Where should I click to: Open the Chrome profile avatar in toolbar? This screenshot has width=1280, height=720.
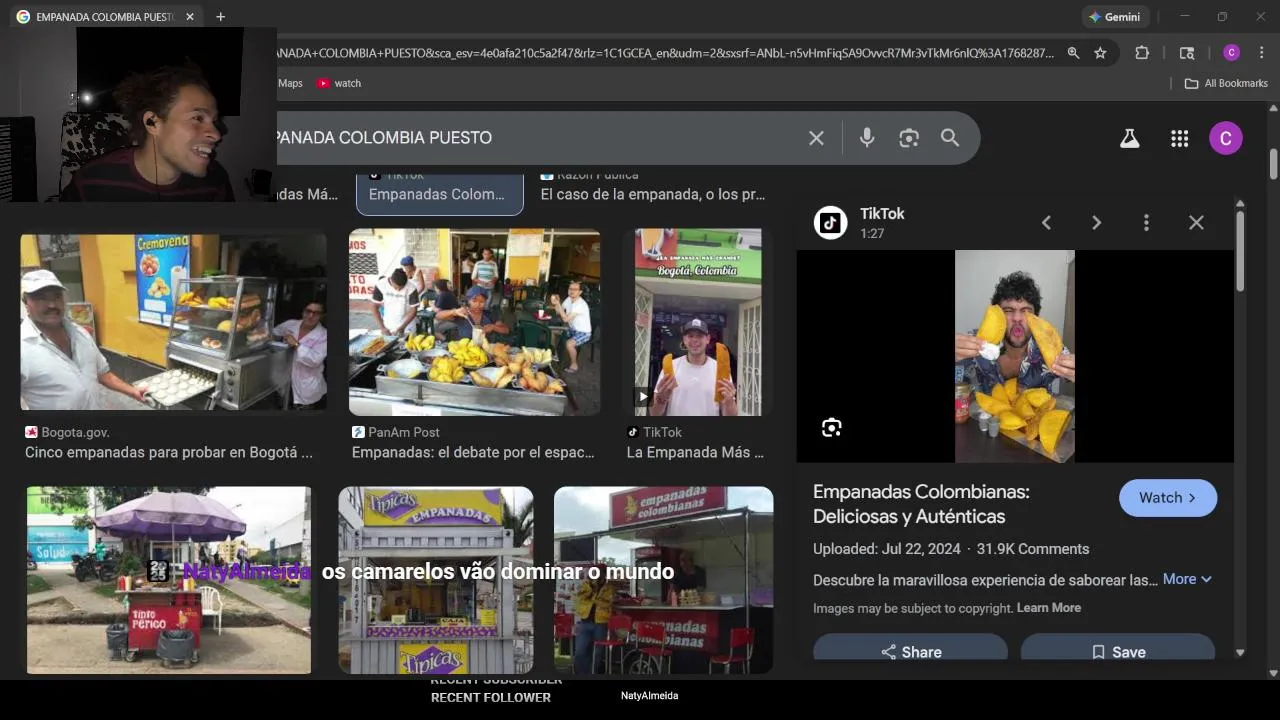[x=1231, y=53]
